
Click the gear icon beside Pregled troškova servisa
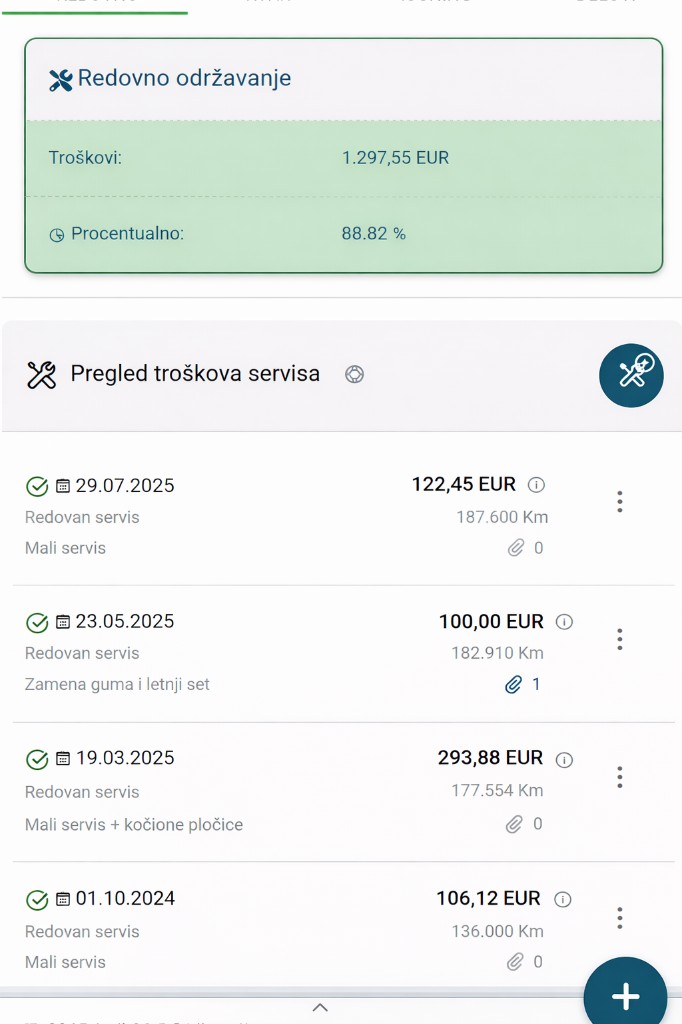tap(353, 373)
